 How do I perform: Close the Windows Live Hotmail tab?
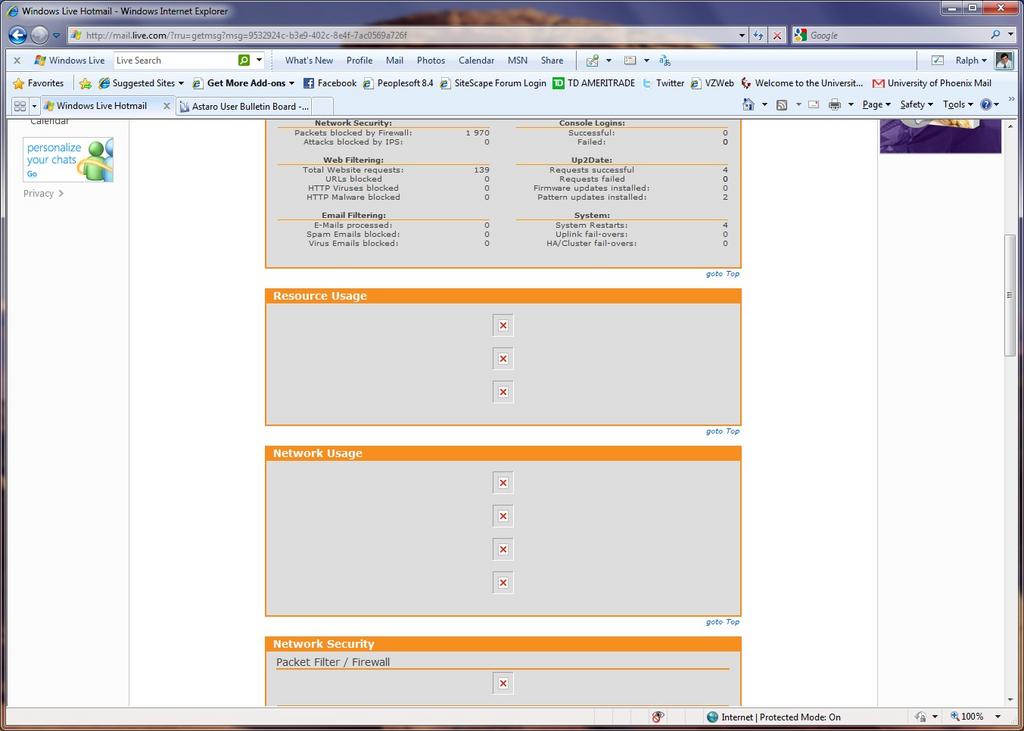tap(167, 106)
